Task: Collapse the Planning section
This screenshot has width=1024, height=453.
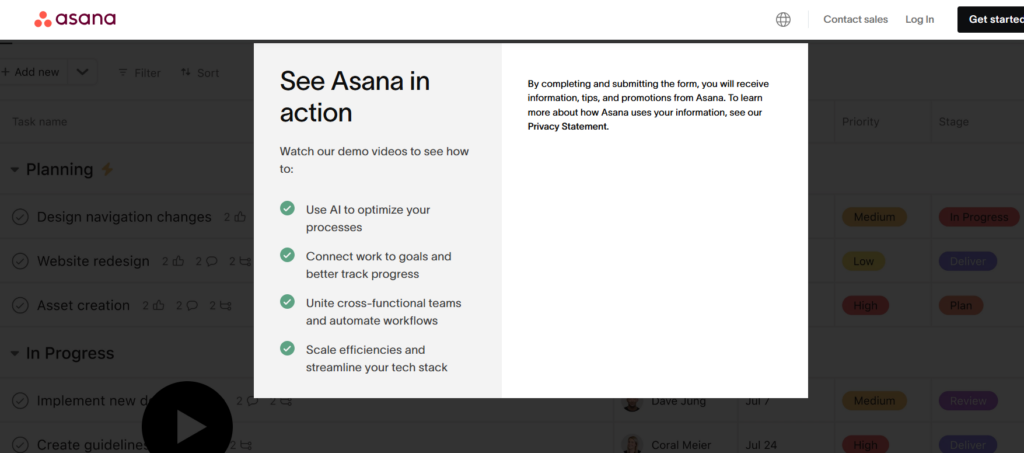Action: point(14,170)
